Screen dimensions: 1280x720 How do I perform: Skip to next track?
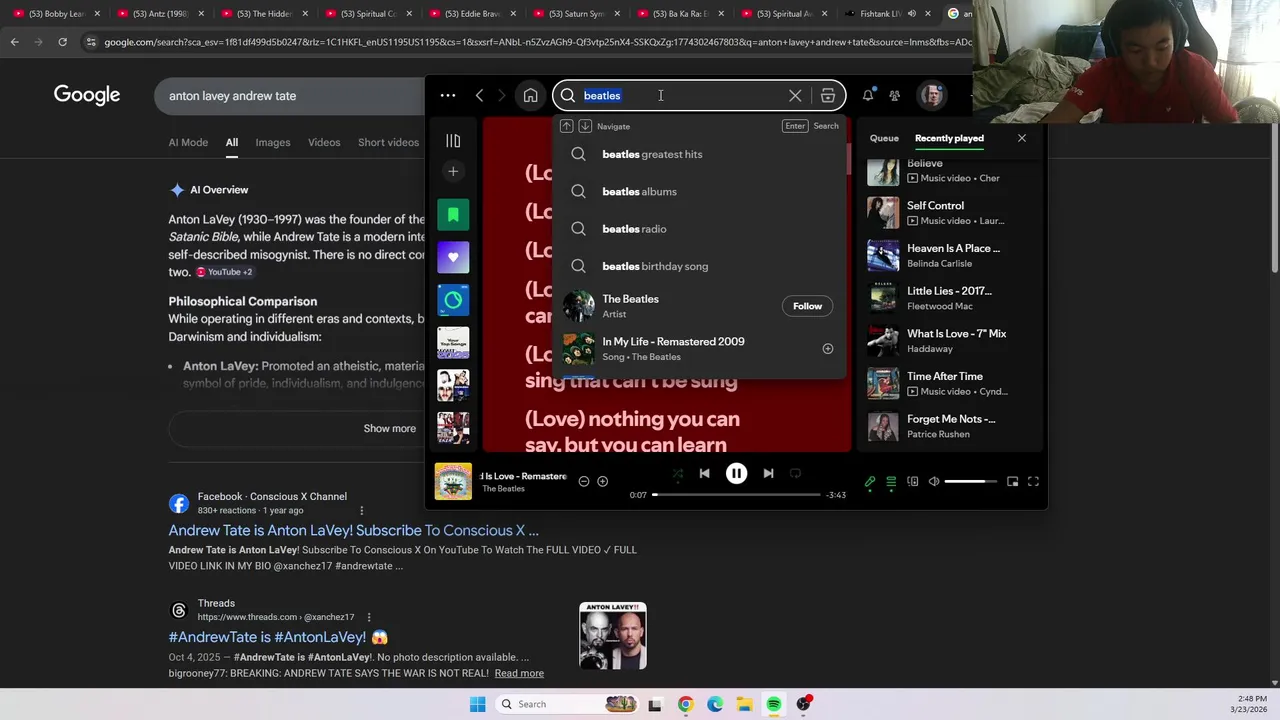(768, 474)
